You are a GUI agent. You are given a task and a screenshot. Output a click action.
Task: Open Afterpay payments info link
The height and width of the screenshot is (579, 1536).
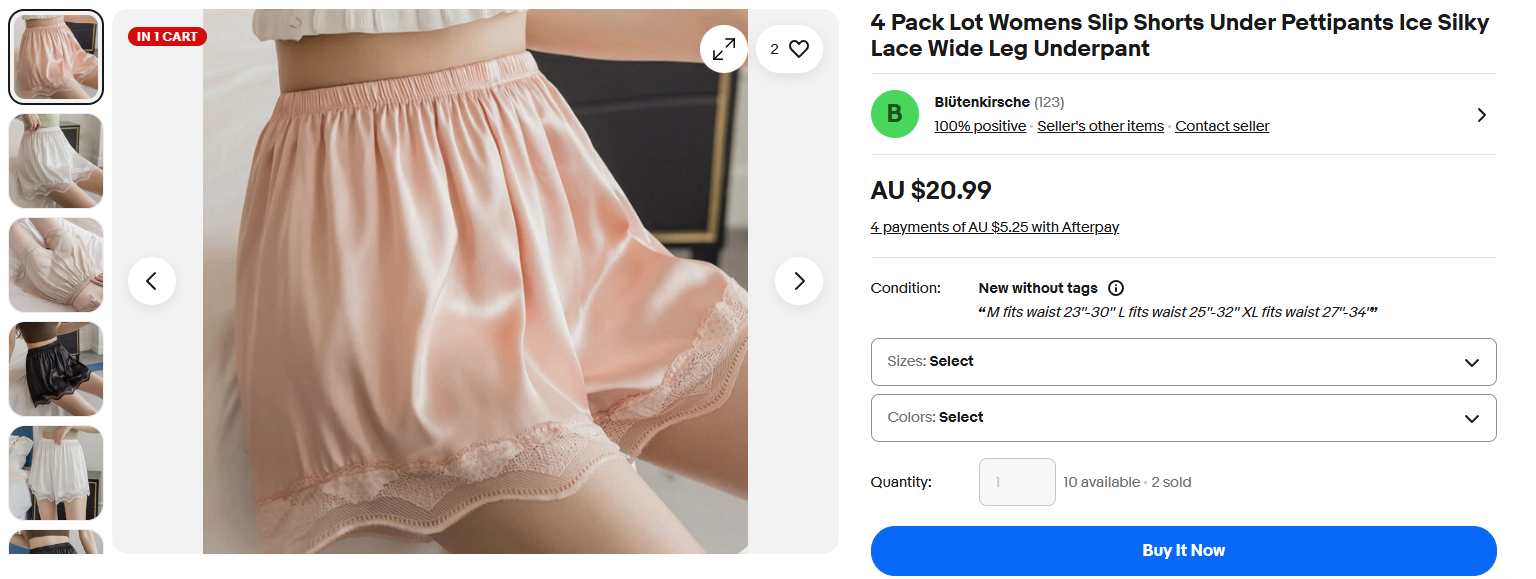(x=994, y=227)
